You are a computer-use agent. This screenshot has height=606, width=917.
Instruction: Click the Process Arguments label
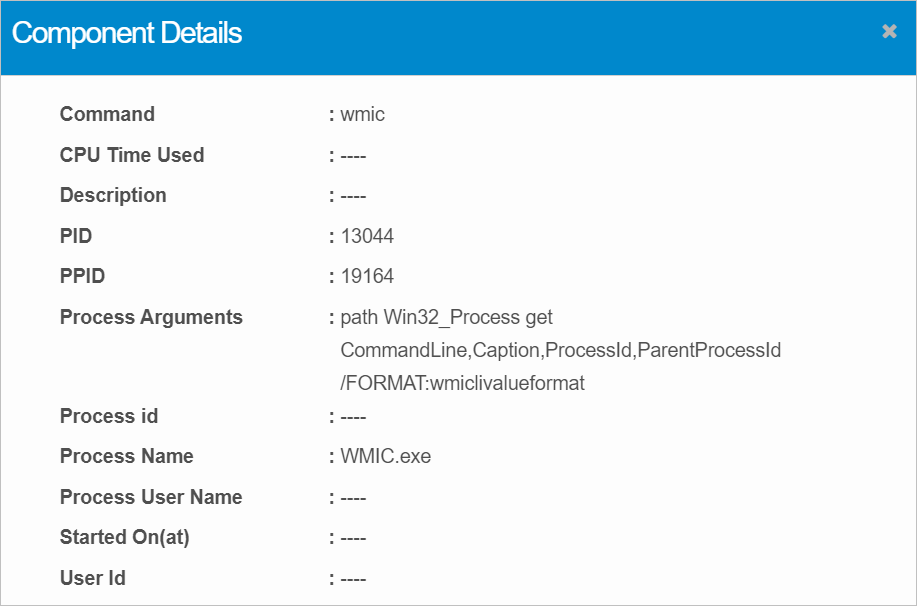pyautogui.click(x=151, y=317)
